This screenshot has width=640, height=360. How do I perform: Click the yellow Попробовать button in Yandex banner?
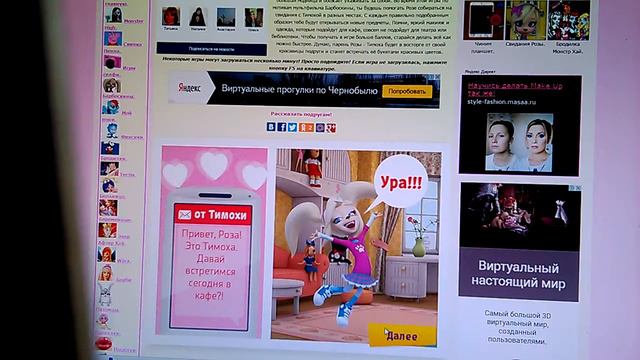point(407,91)
